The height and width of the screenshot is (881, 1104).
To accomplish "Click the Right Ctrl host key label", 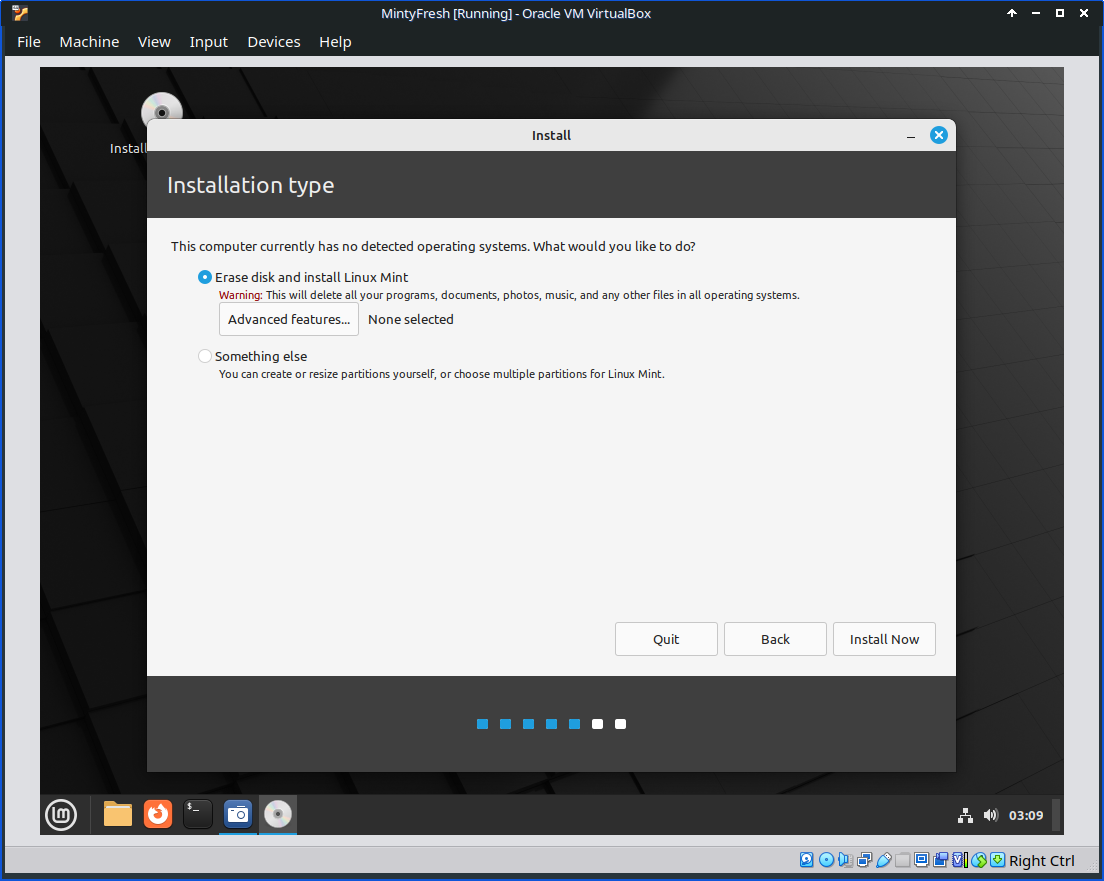I will click(1041, 861).
